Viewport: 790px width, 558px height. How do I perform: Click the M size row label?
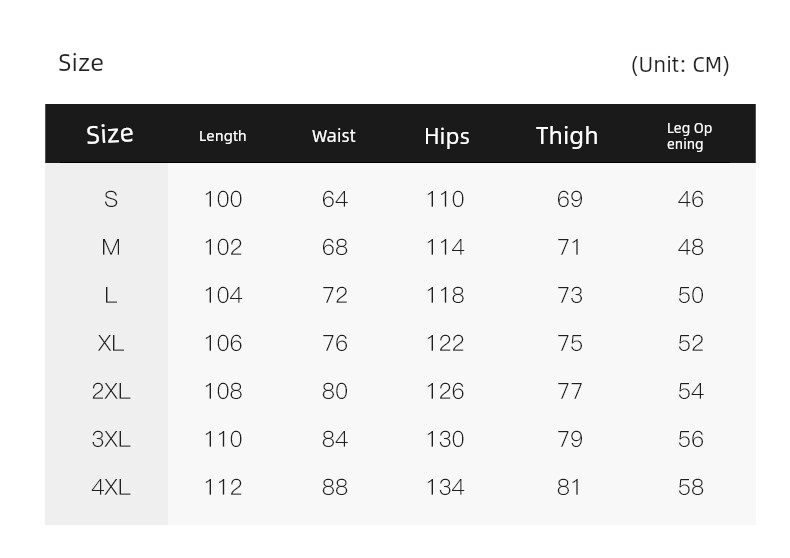(x=111, y=247)
